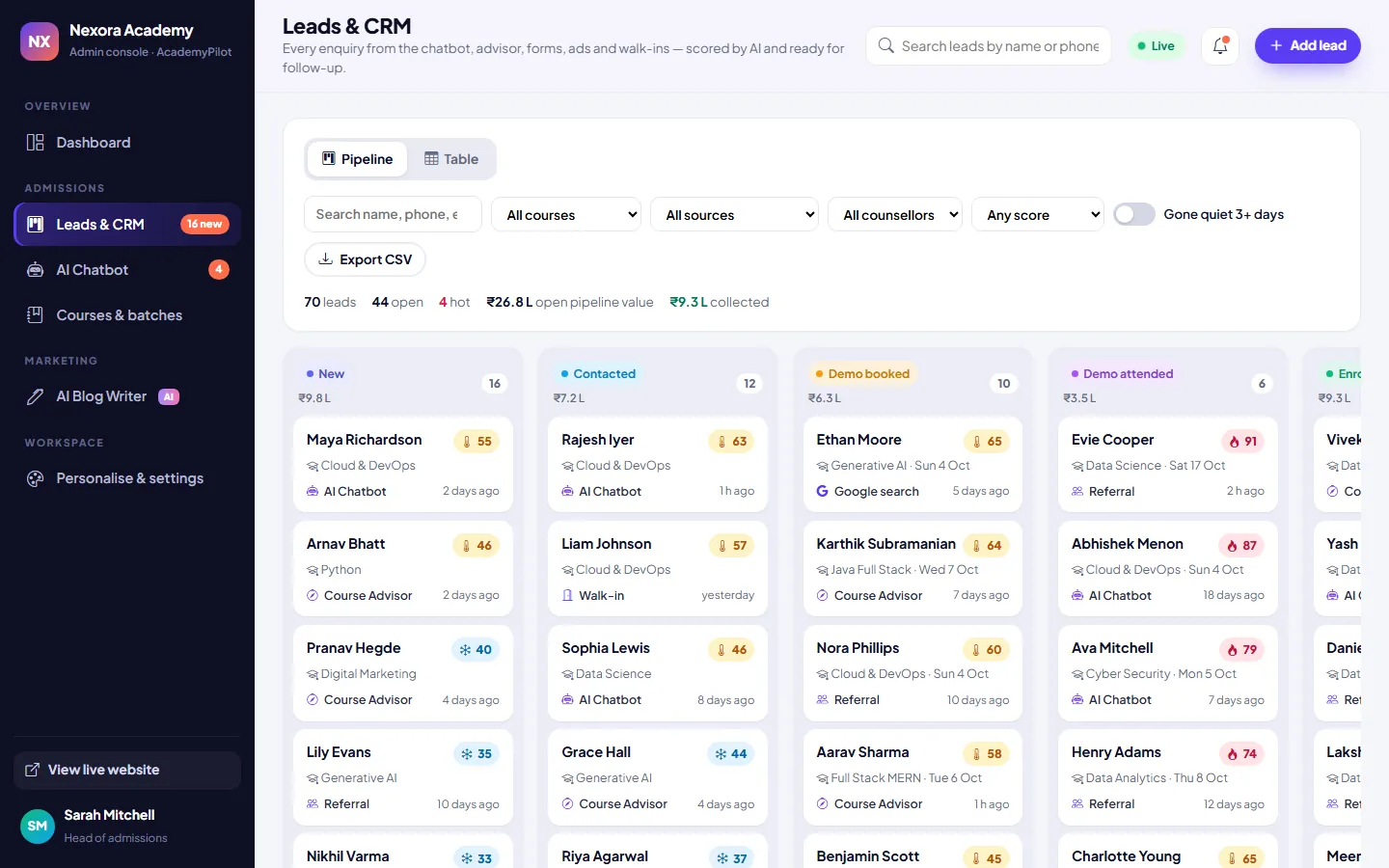
Task: Focus the search name, phone filter field
Action: point(393,214)
